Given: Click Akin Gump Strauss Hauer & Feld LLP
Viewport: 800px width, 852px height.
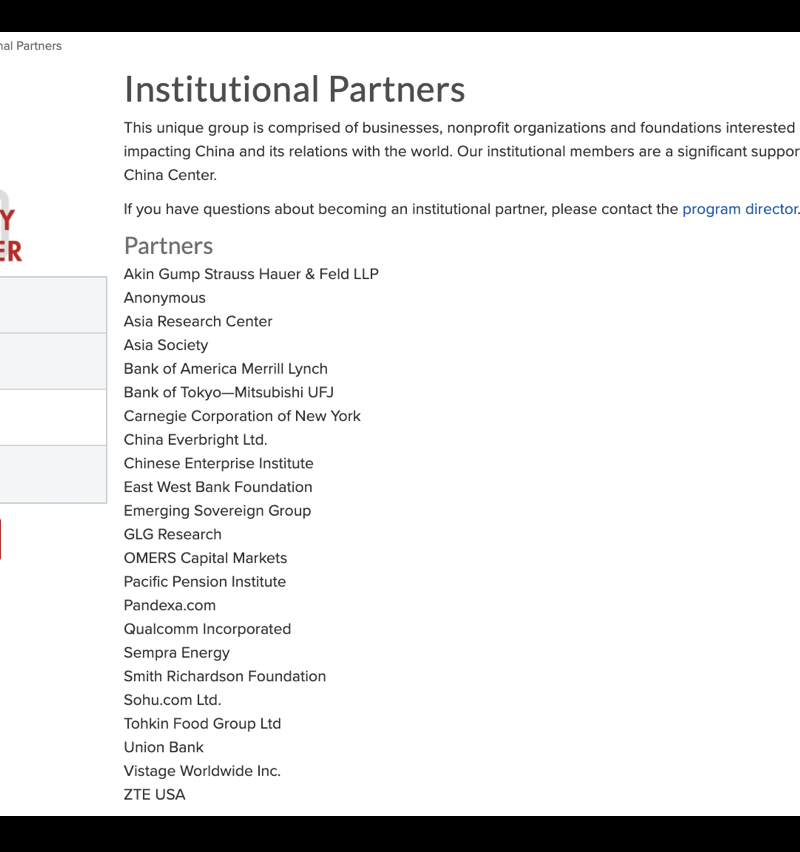Looking at the screenshot, I should pos(251,274).
